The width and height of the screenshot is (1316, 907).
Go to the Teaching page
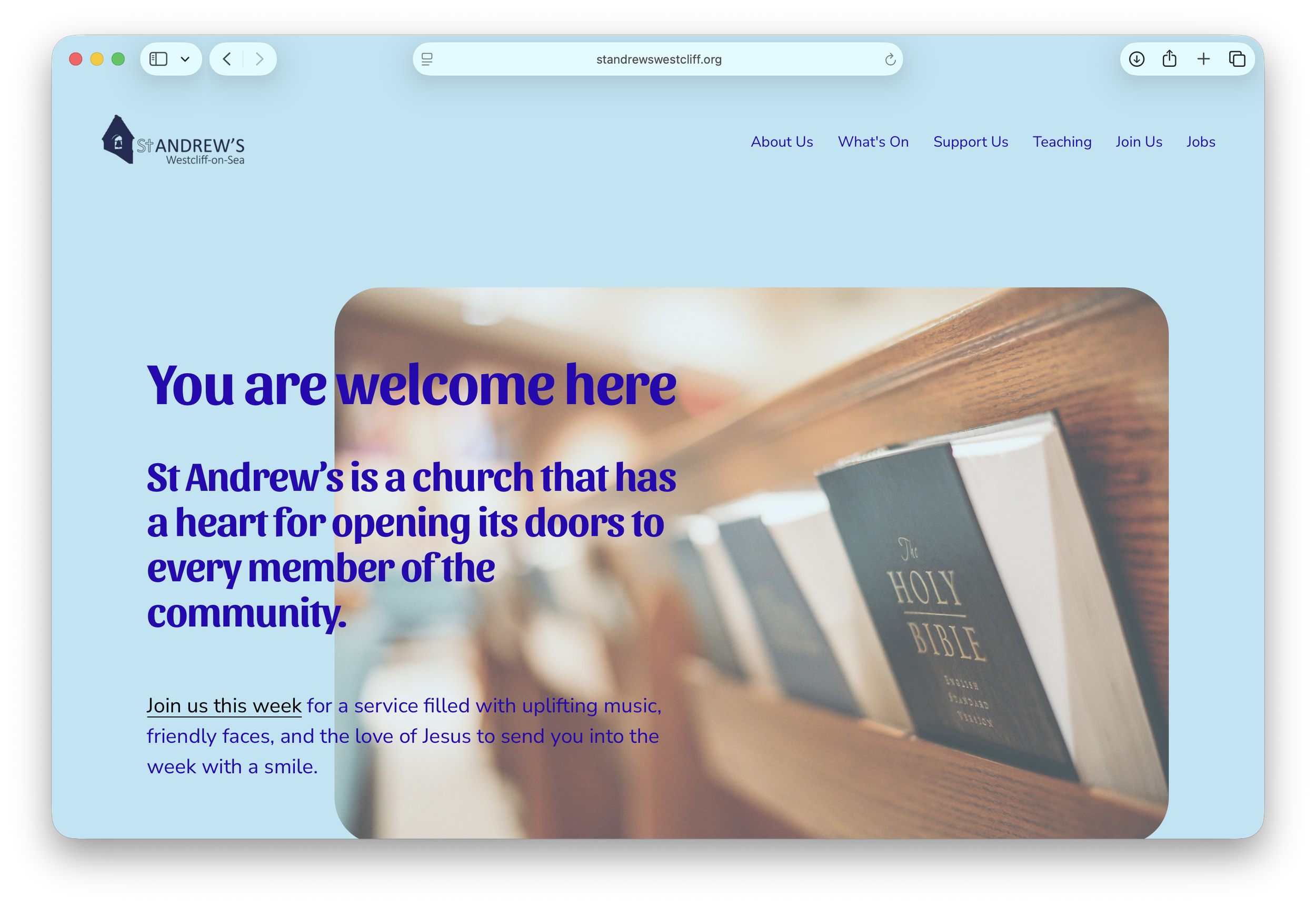(x=1062, y=142)
